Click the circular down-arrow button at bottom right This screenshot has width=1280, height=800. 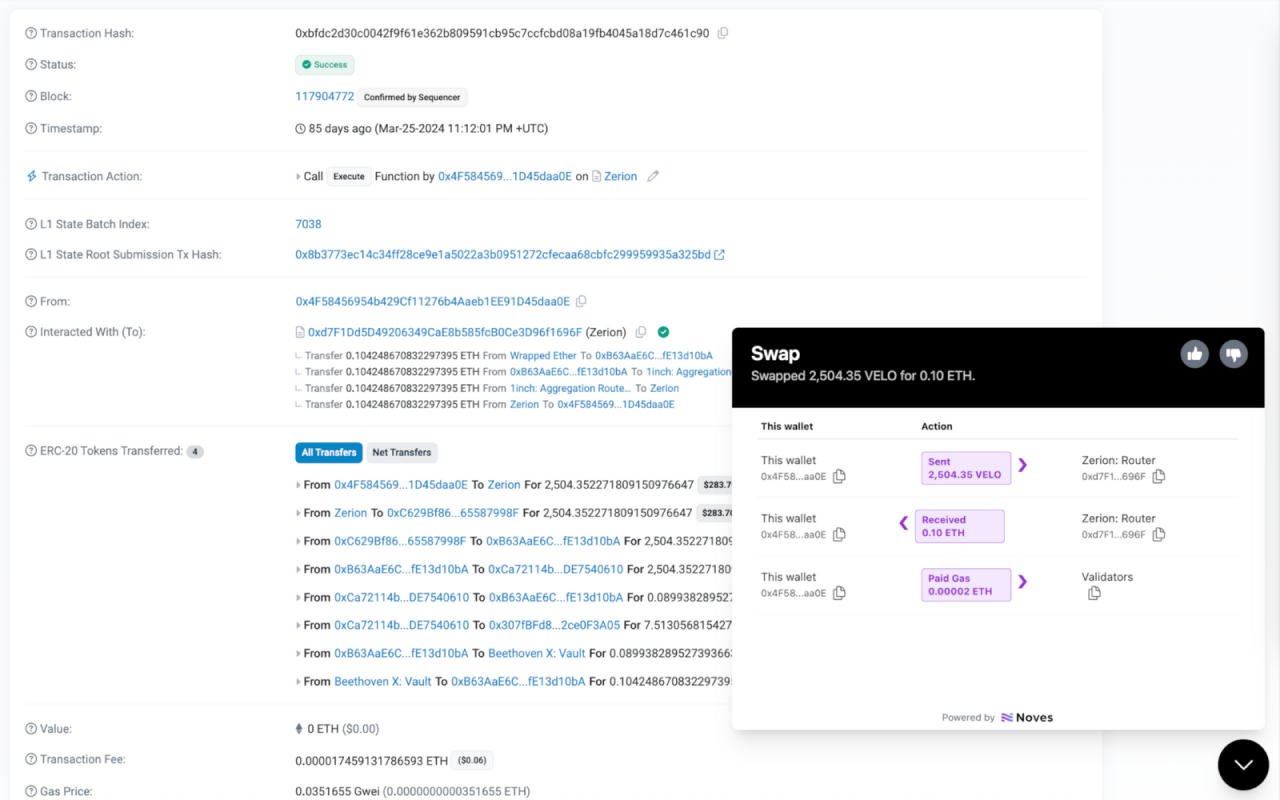[x=1243, y=764]
